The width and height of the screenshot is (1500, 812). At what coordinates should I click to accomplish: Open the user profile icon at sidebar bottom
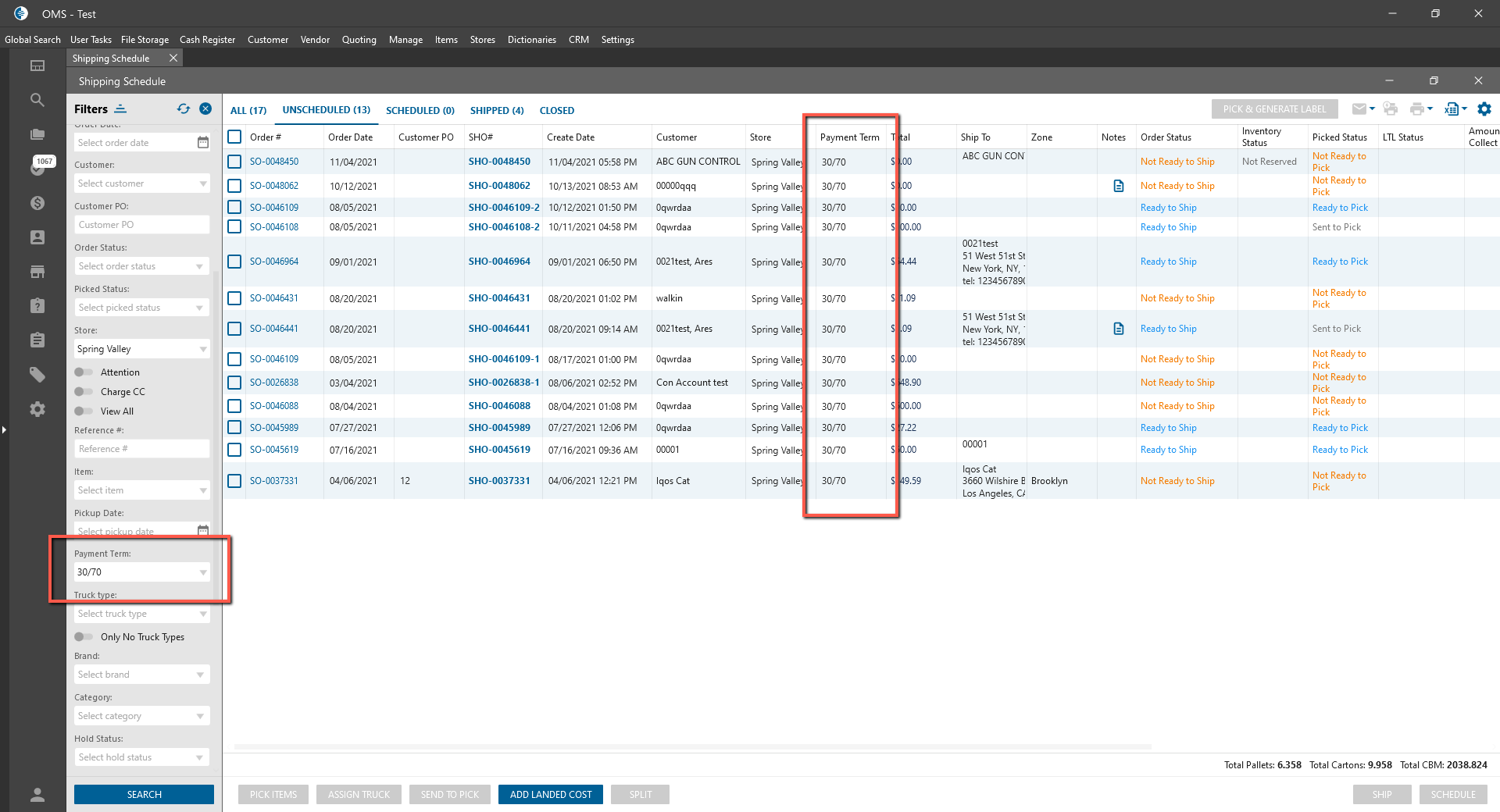click(37, 795)
